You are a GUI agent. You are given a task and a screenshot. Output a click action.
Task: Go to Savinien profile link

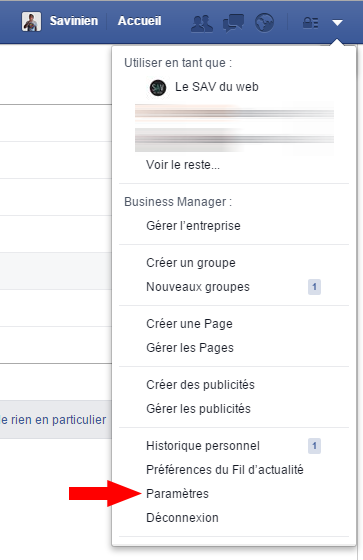pos(74,21)
